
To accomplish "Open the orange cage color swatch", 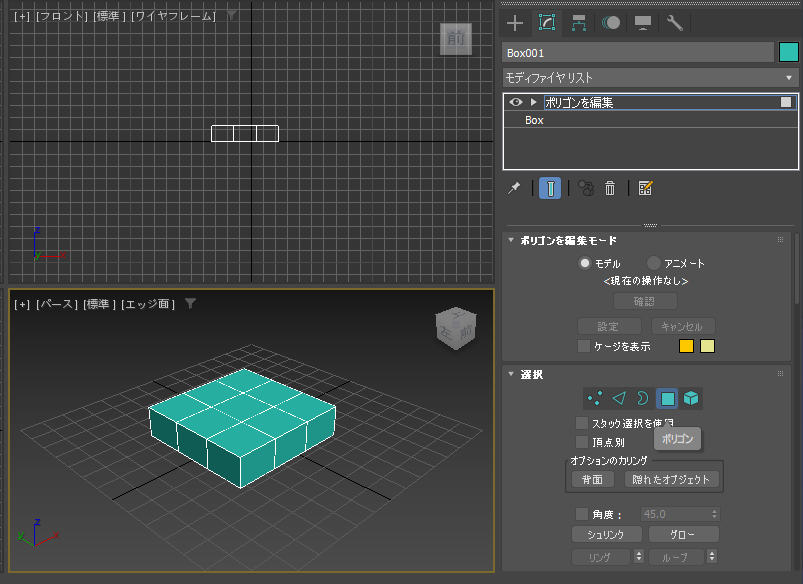I will pyautogui.click(x=686, y=346).
